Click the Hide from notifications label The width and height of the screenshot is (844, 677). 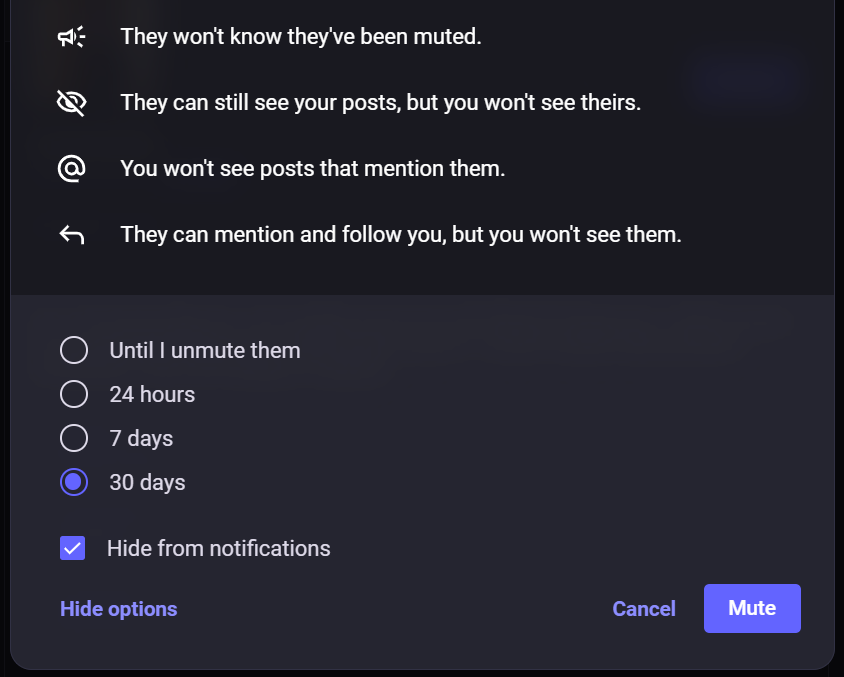point(219,548)
